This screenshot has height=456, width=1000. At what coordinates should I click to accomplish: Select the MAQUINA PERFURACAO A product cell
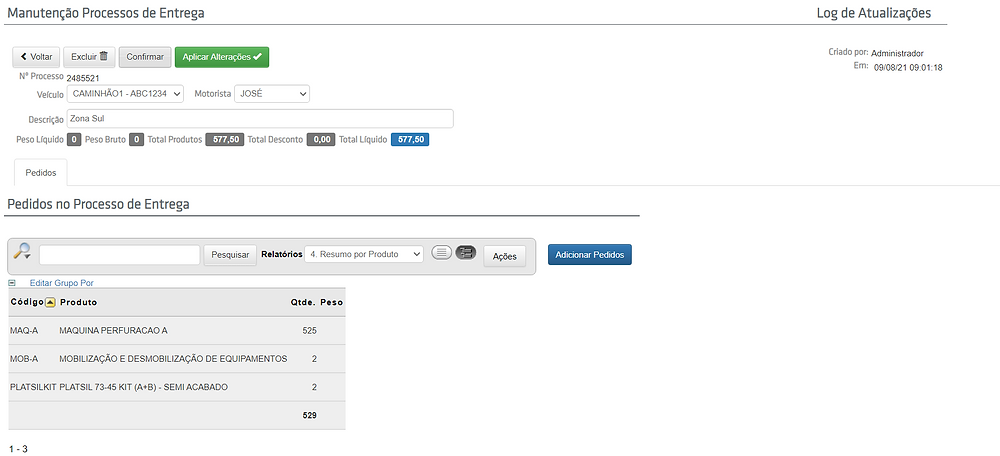click(114, 330)
